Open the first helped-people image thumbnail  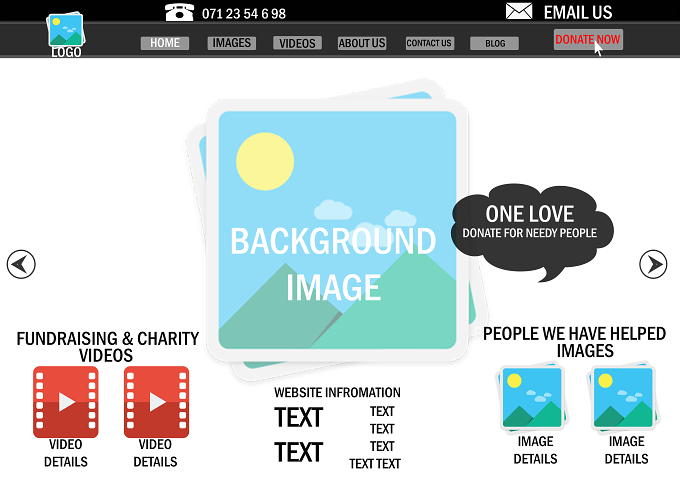click(532, 397)
